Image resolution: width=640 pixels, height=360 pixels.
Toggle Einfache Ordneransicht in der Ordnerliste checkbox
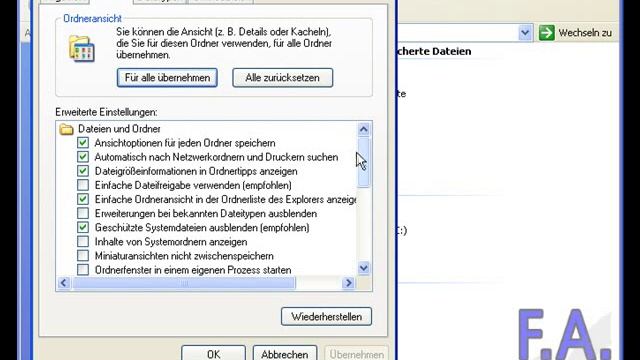click(83, 199)
